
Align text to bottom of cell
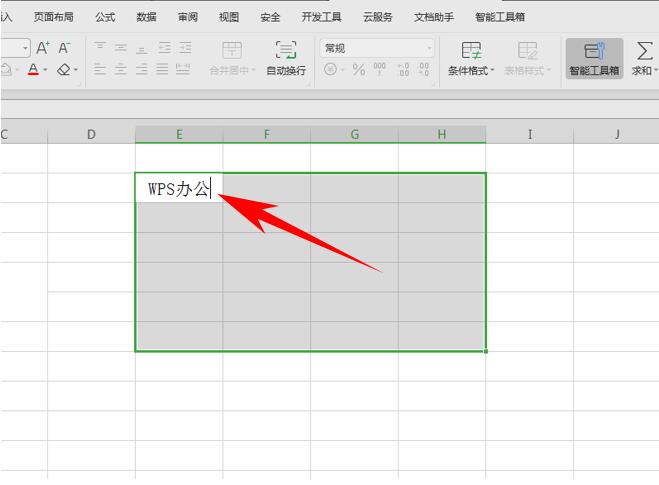pos(142,48)
